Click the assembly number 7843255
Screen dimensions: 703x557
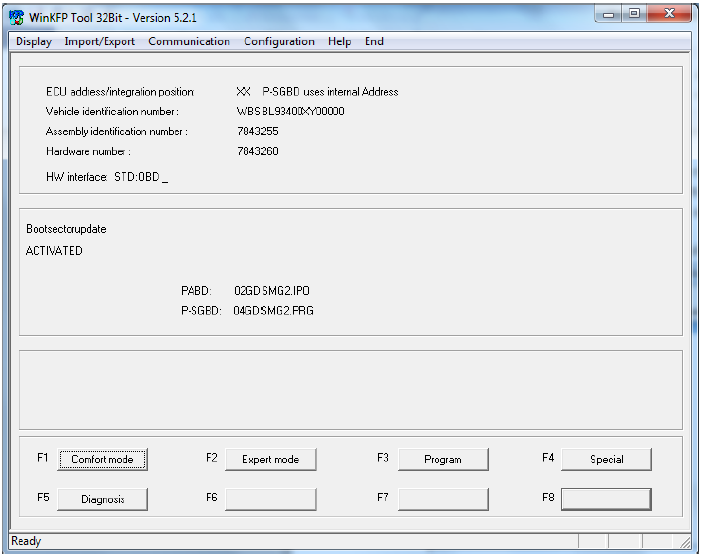(258, 131)
